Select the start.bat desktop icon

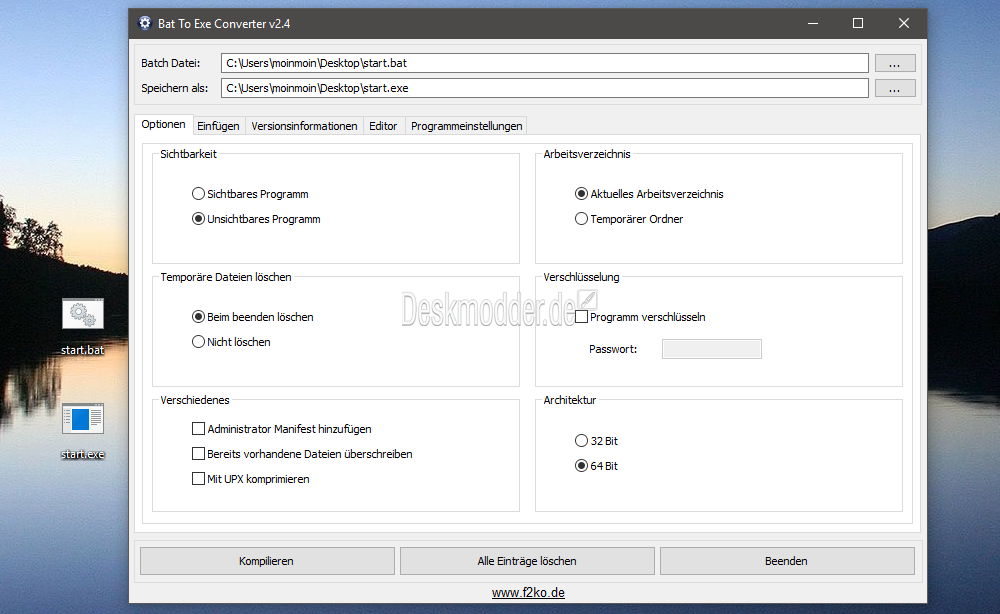[83, 327]
